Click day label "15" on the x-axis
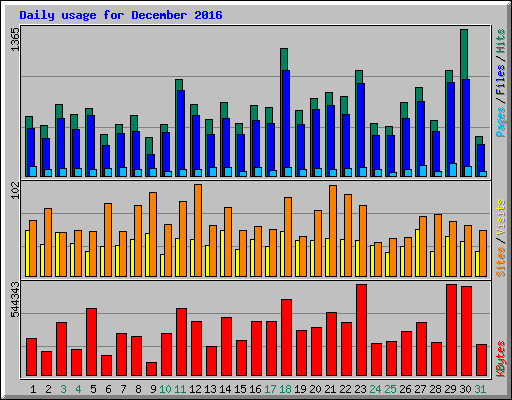512x400 pixels. click(240, 389)
